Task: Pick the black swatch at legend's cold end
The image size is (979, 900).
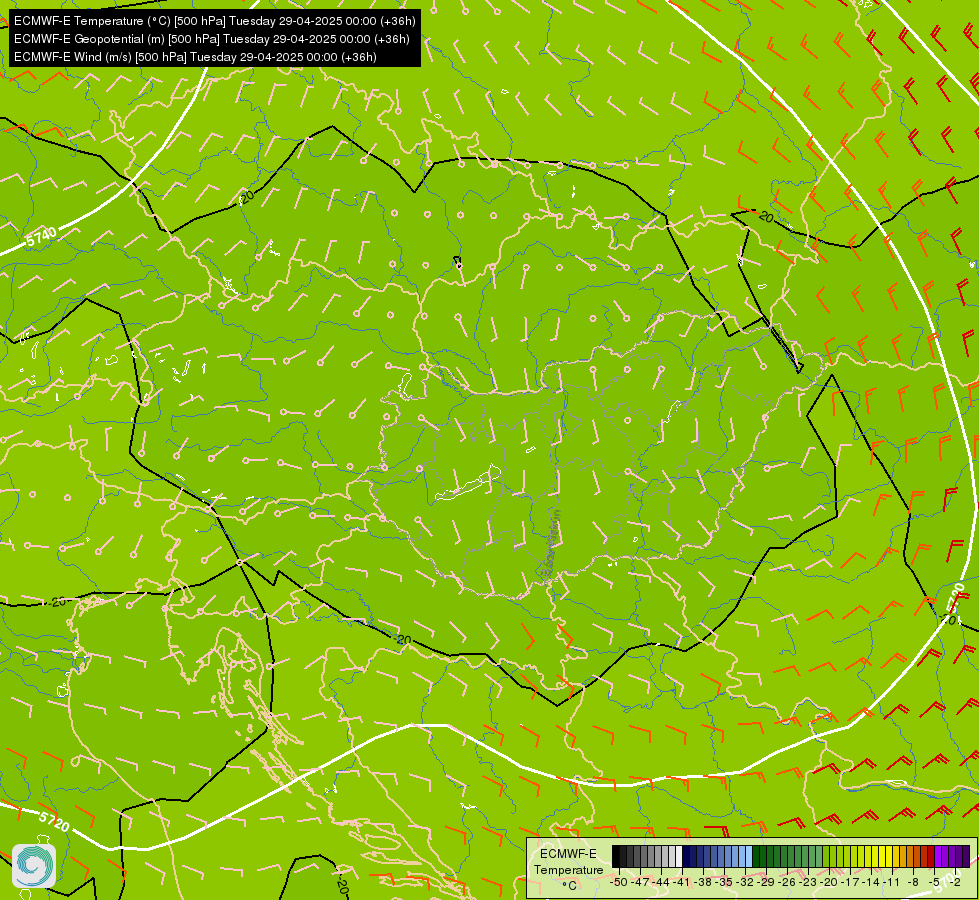Action: point(616,856)
